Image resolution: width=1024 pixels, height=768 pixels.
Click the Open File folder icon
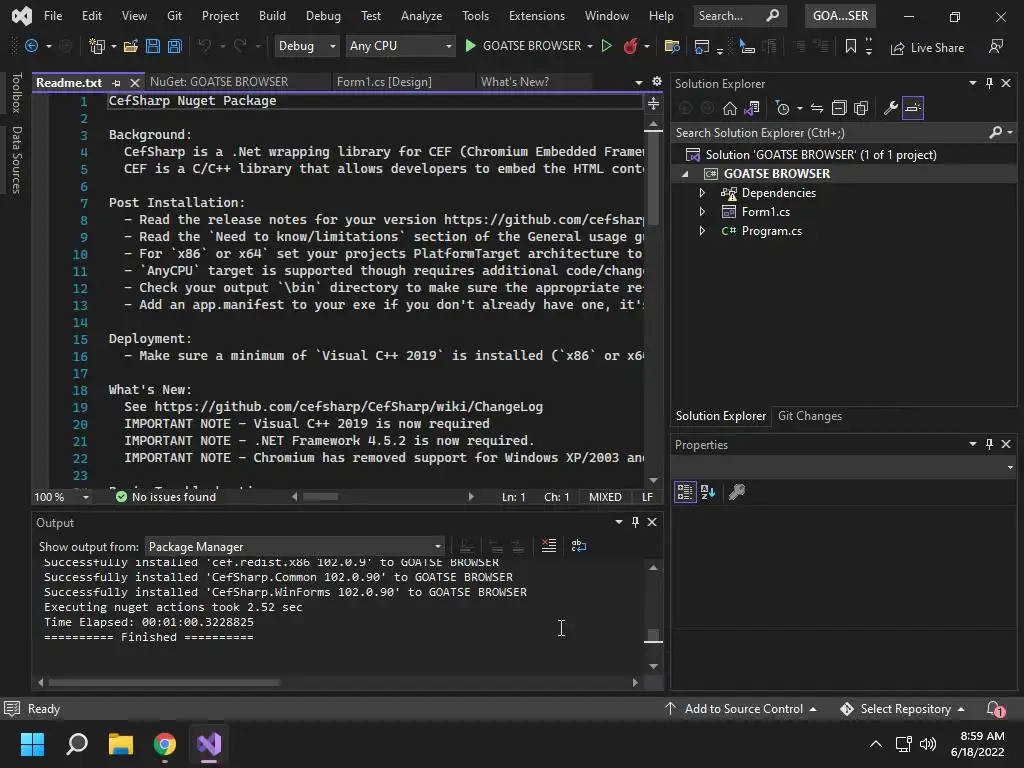tap(131, 46)
